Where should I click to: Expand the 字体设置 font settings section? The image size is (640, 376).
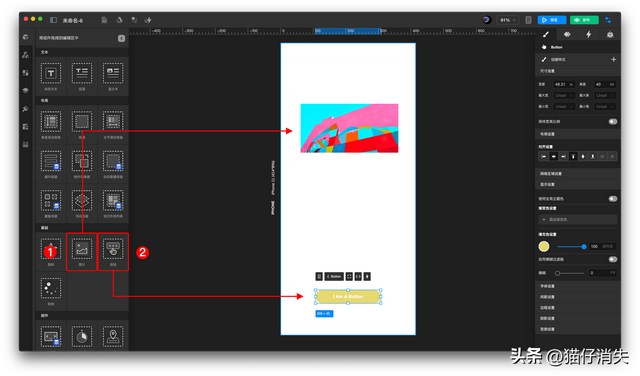pos(578,286)
